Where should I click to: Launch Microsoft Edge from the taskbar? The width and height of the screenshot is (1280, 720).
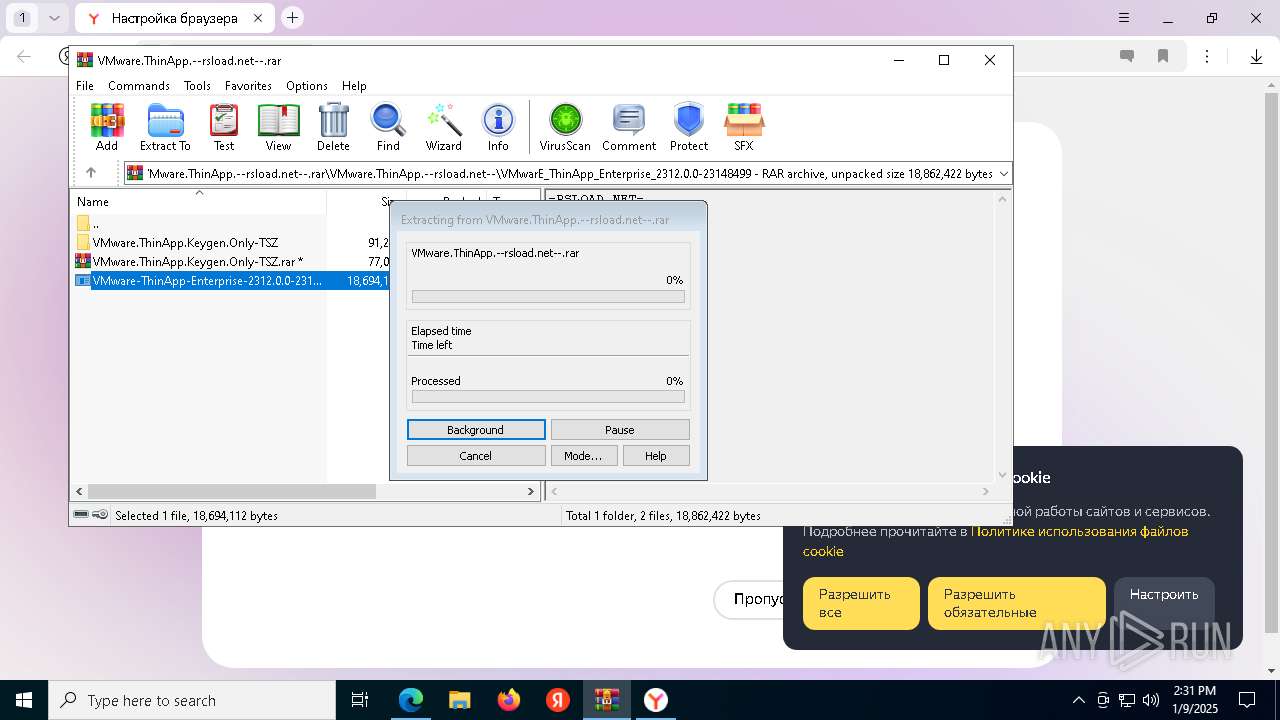pos(410,700)
